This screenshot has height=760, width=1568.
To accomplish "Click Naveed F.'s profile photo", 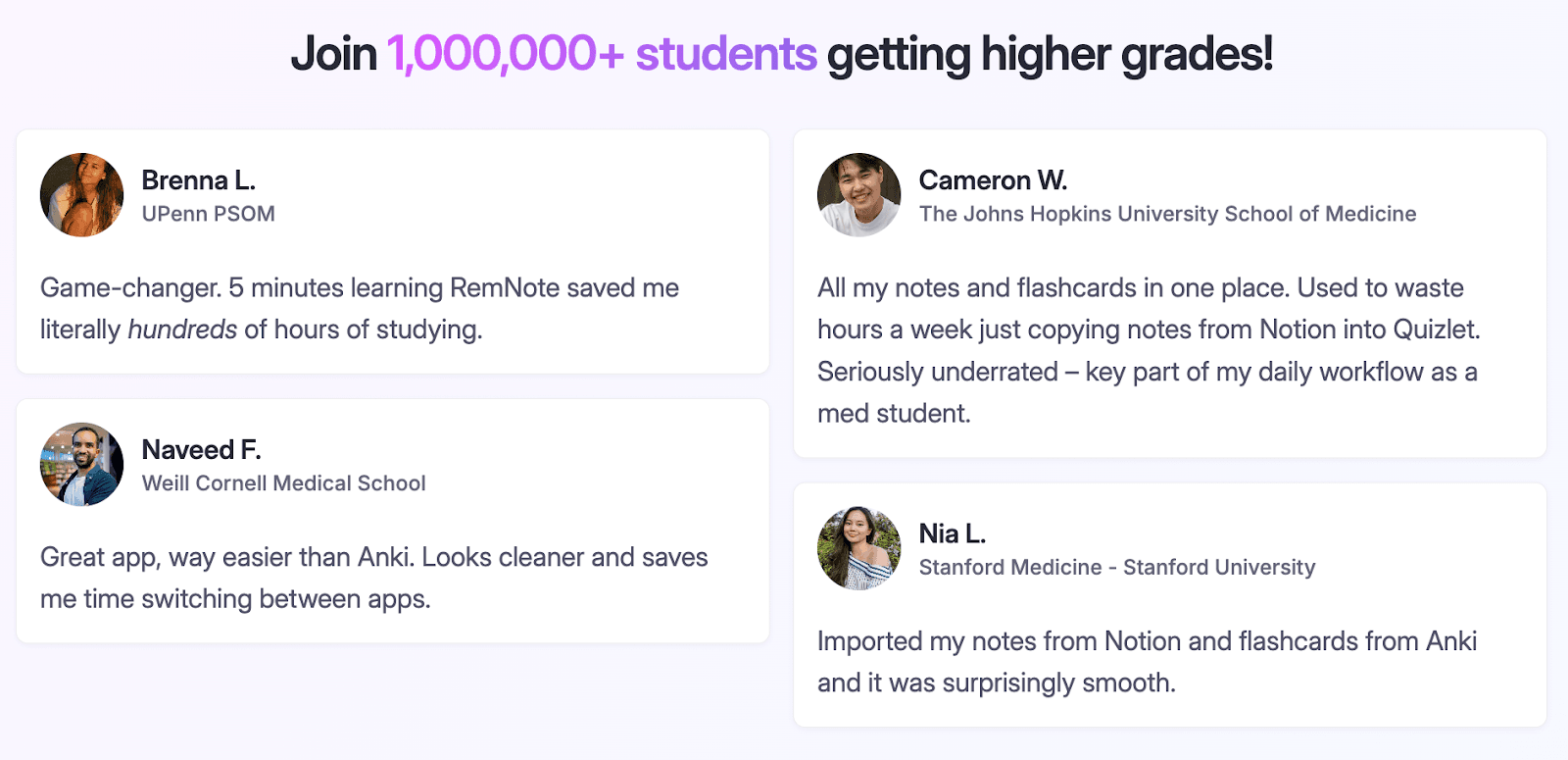I will point(82,465).
